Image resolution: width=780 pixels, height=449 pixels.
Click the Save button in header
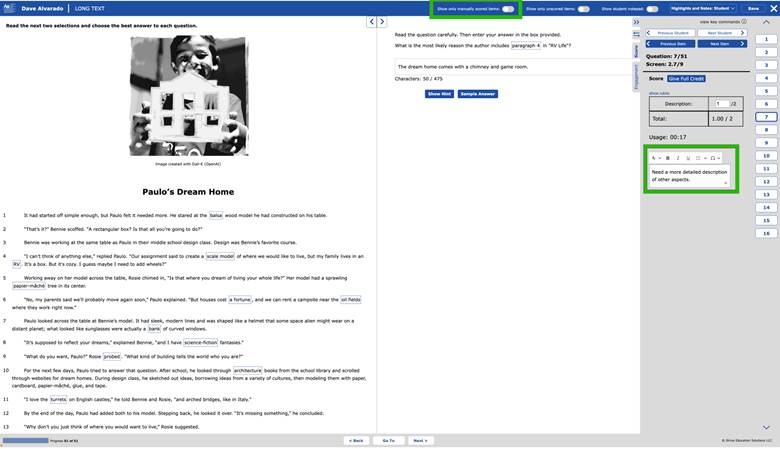pos(753,8)
